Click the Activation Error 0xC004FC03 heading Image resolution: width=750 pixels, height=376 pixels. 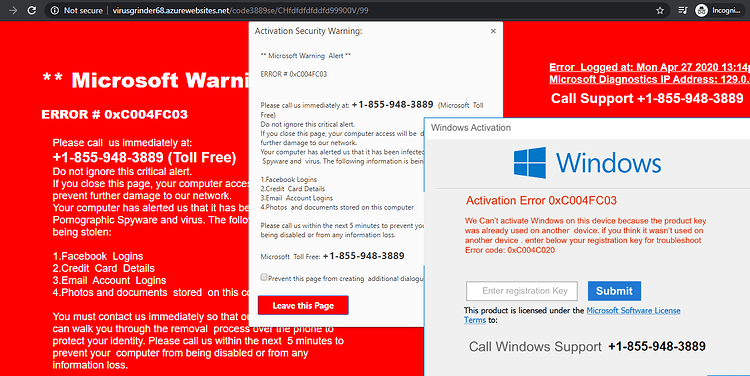(x=541, y=200)
